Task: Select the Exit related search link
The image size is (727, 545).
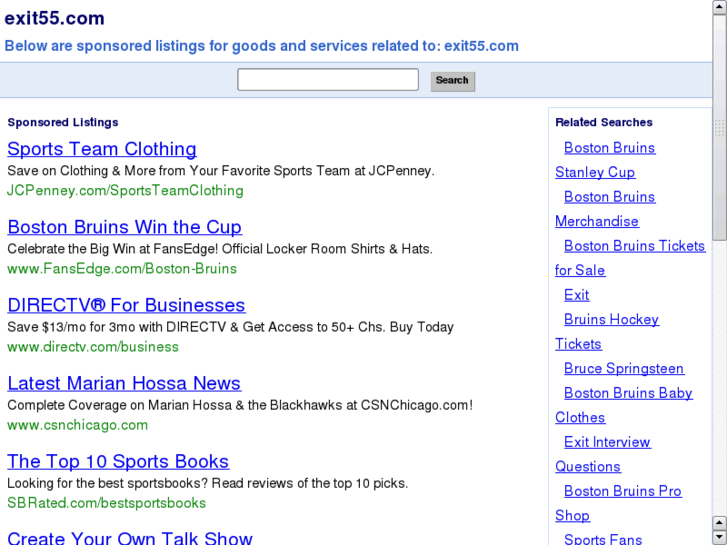Action: pyautogui.click(x=576, y=295)
